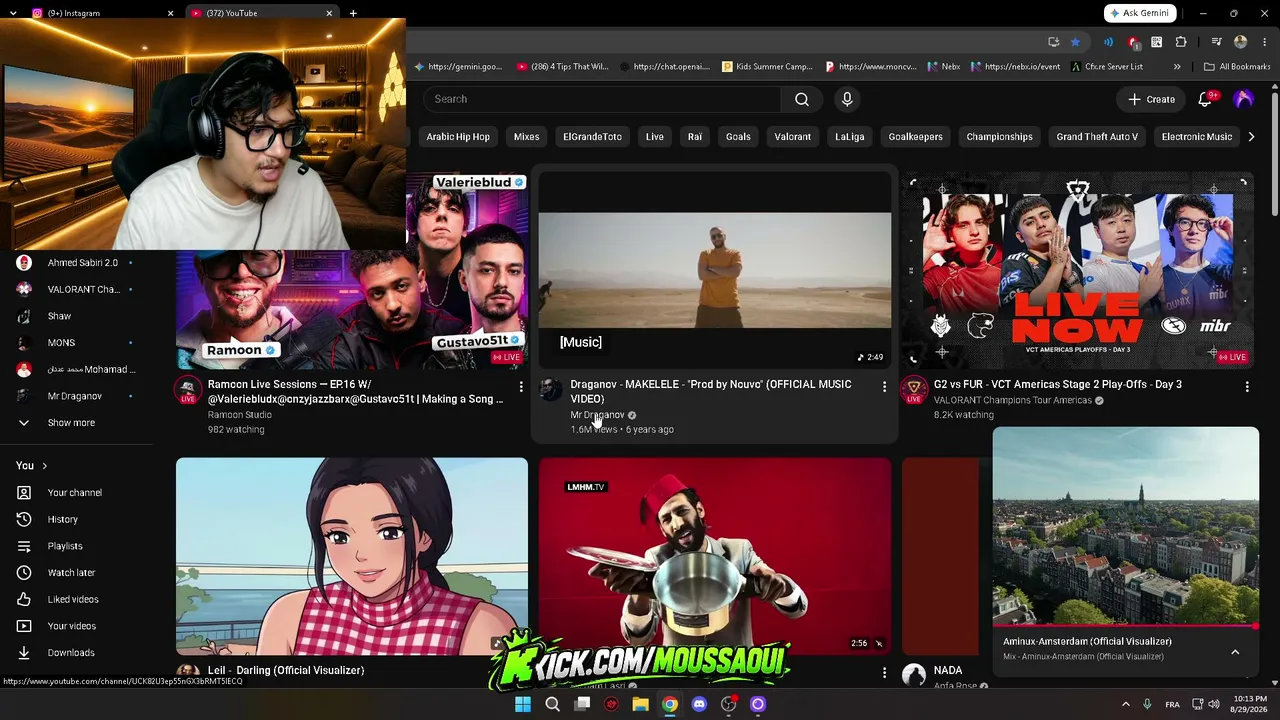
Task: Select the Mixes chip
Action: [x=526, y=137]
